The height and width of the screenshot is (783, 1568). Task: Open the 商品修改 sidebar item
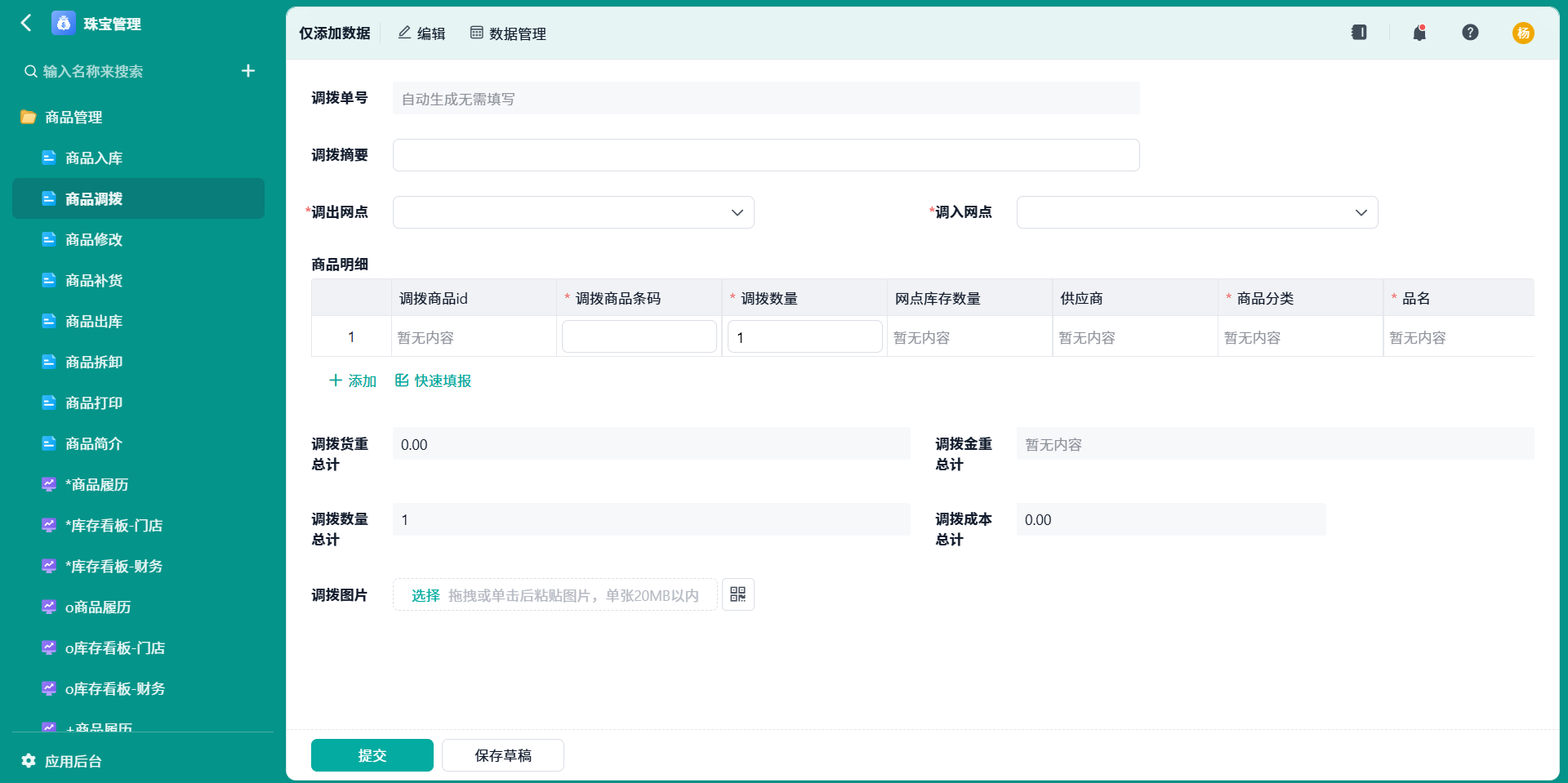[138, 239]
